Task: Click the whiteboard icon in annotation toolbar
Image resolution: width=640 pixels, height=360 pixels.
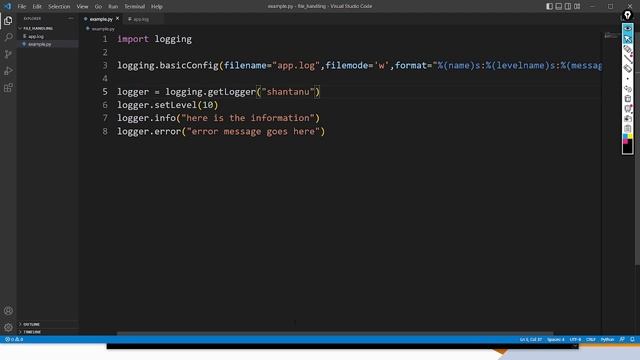Action: (628, 109)
